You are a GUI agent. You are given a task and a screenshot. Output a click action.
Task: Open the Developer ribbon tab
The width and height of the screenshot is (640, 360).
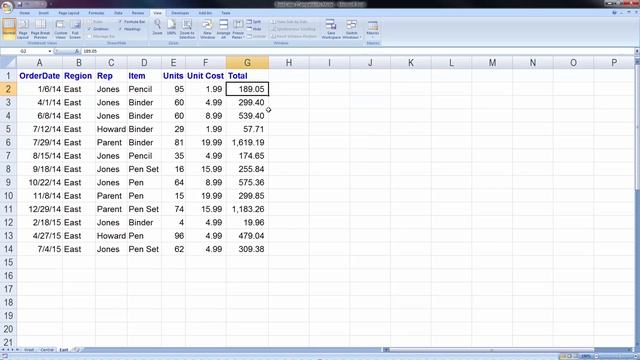[x=180, y=13]
